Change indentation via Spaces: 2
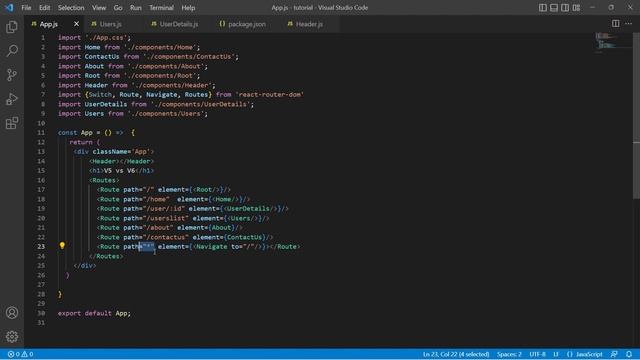The height and width of the screenshot is (360, 640). [509, 354]
